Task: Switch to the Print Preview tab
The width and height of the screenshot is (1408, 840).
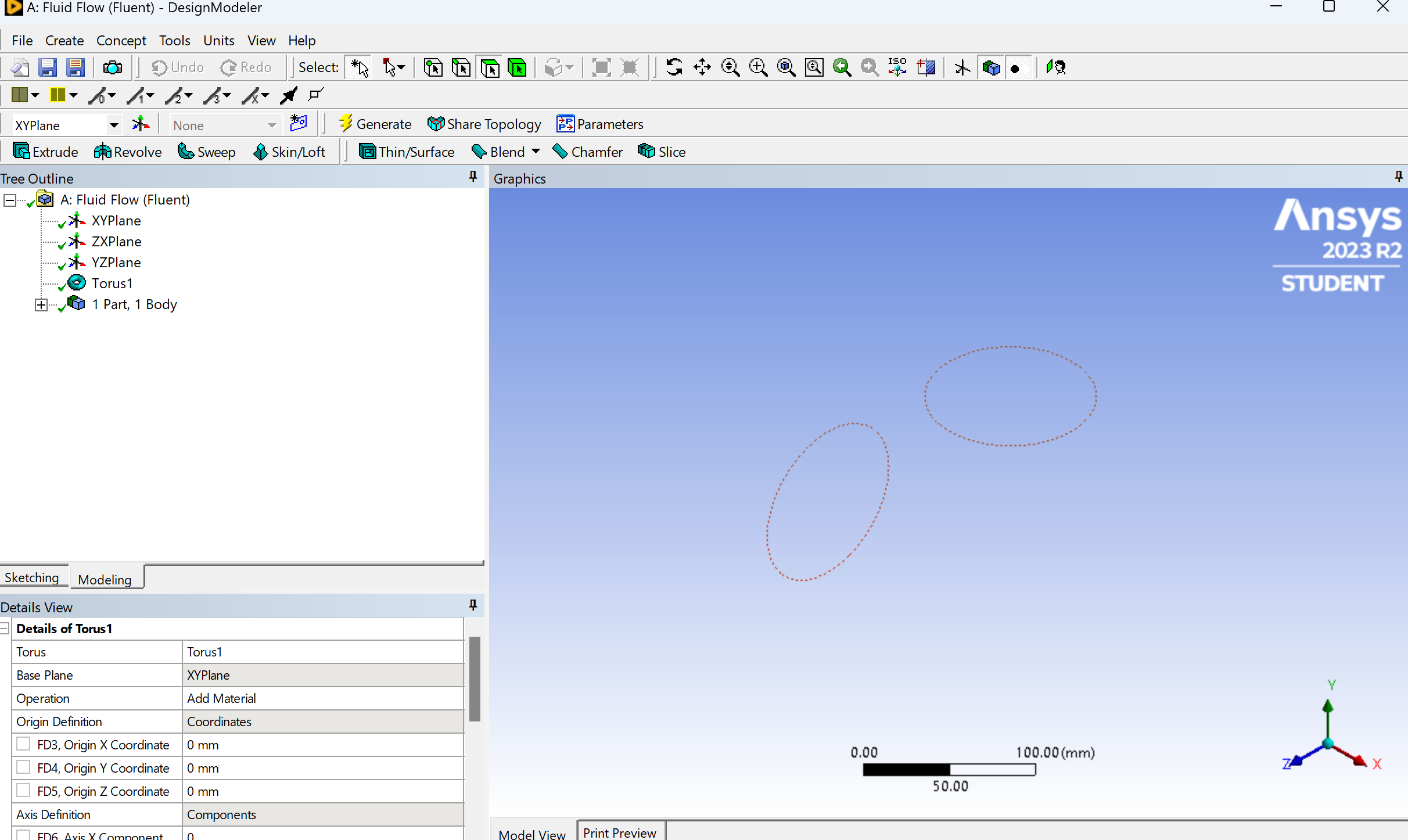Action: [620, 832]
